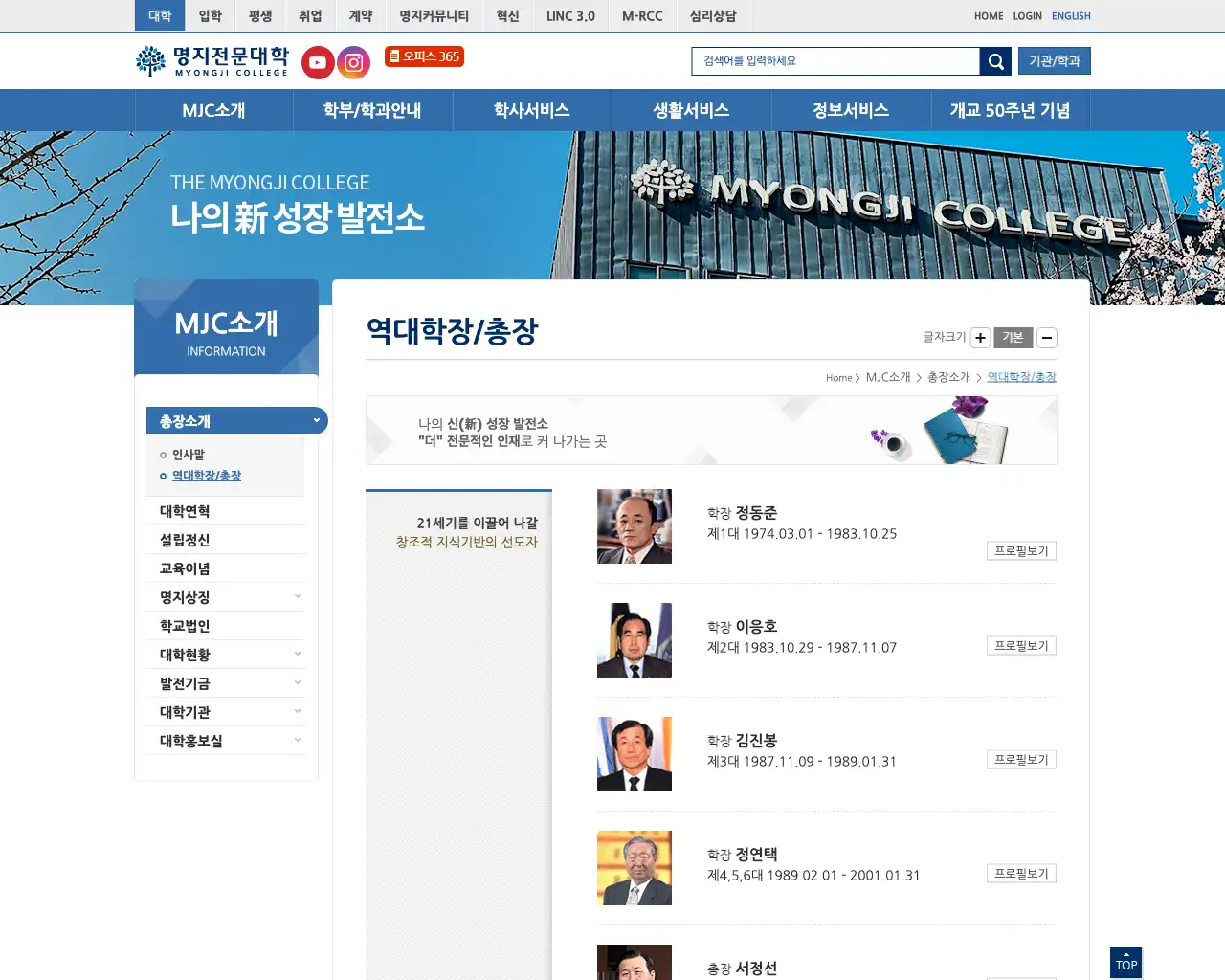Click 김진봉 portrait photo
1225x980 pixels.
[635, 754]
